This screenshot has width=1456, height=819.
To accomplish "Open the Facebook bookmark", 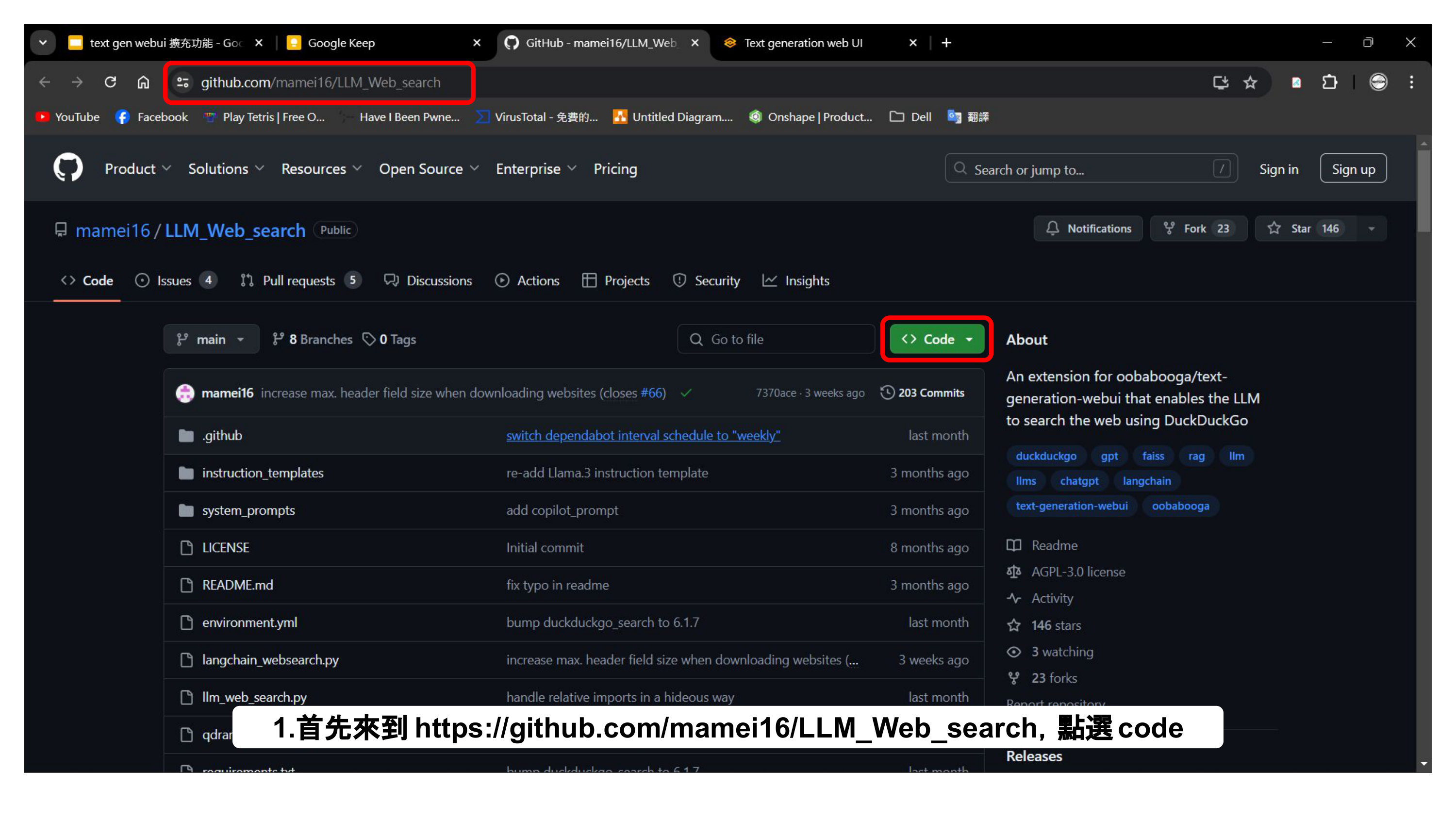I will pos(151,117).
